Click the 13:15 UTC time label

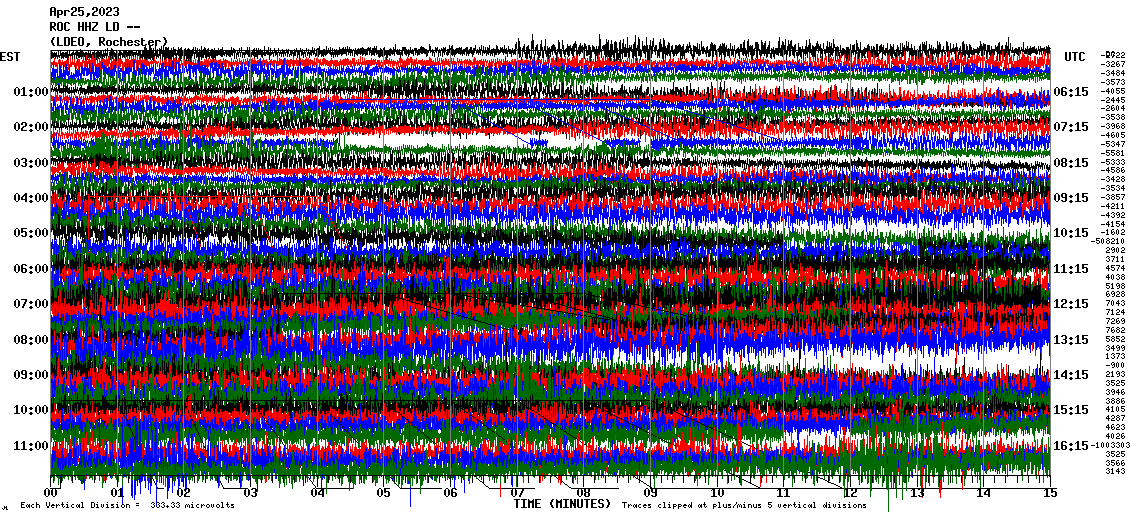[x=1071, y=340]
